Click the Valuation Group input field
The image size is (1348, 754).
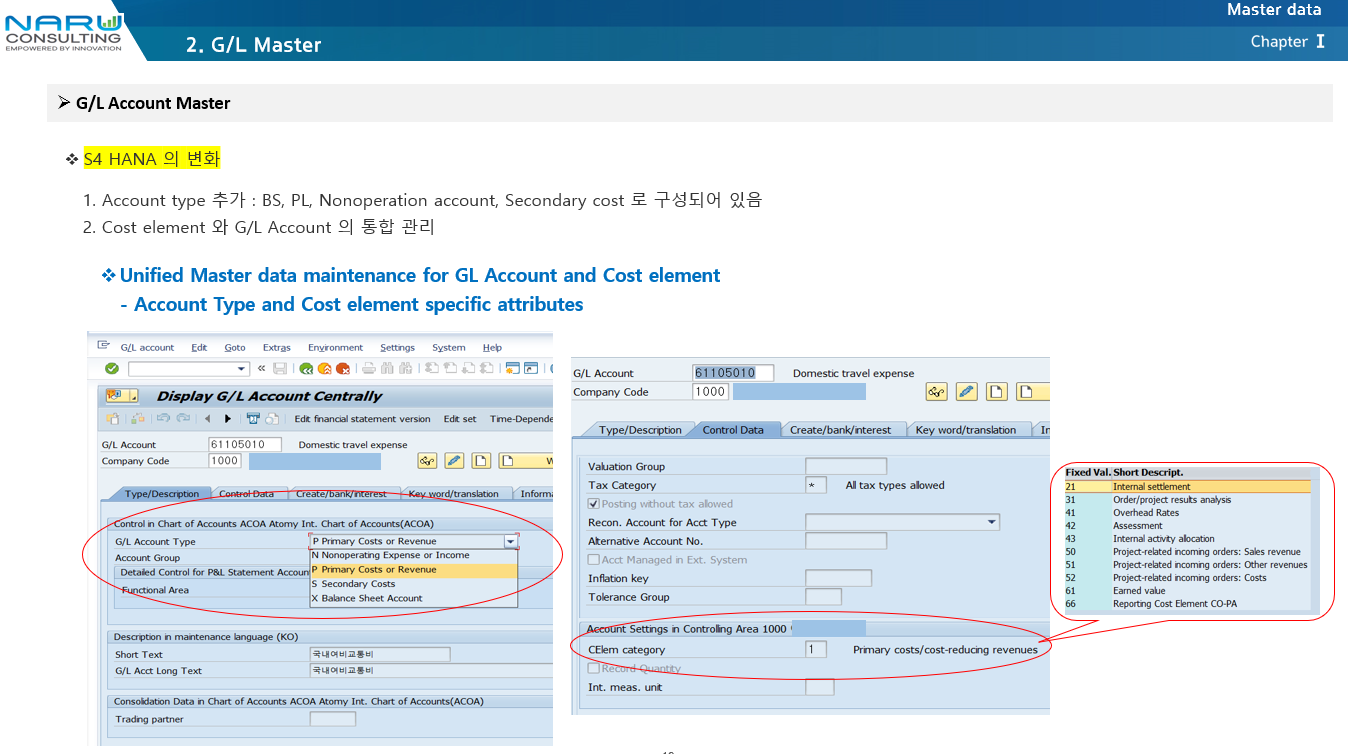(x=846, y=466)
